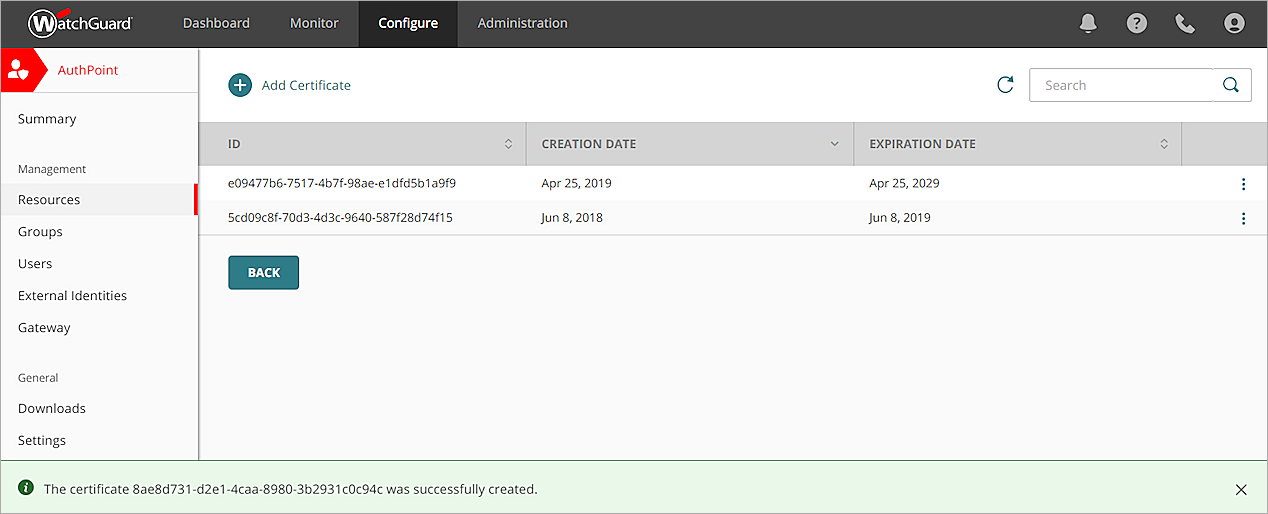This screenshot has width=1268, height=514.
Task: Dismiss the certificate created notification
Action: (1241, 490)
